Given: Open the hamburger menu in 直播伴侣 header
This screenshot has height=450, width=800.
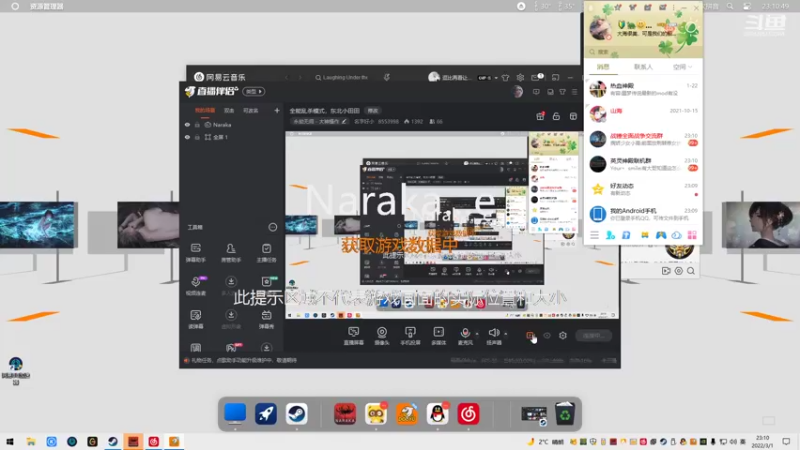Looking at the screenshot, I should 574,92.
